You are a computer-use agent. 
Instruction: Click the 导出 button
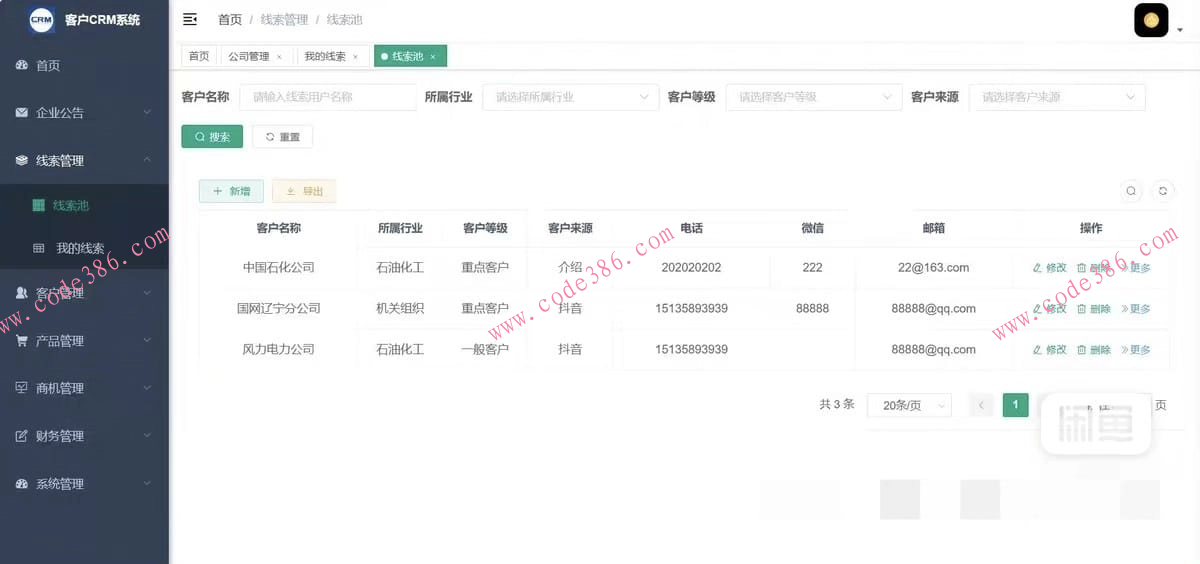pyautogui.click(x=304, y=191)
